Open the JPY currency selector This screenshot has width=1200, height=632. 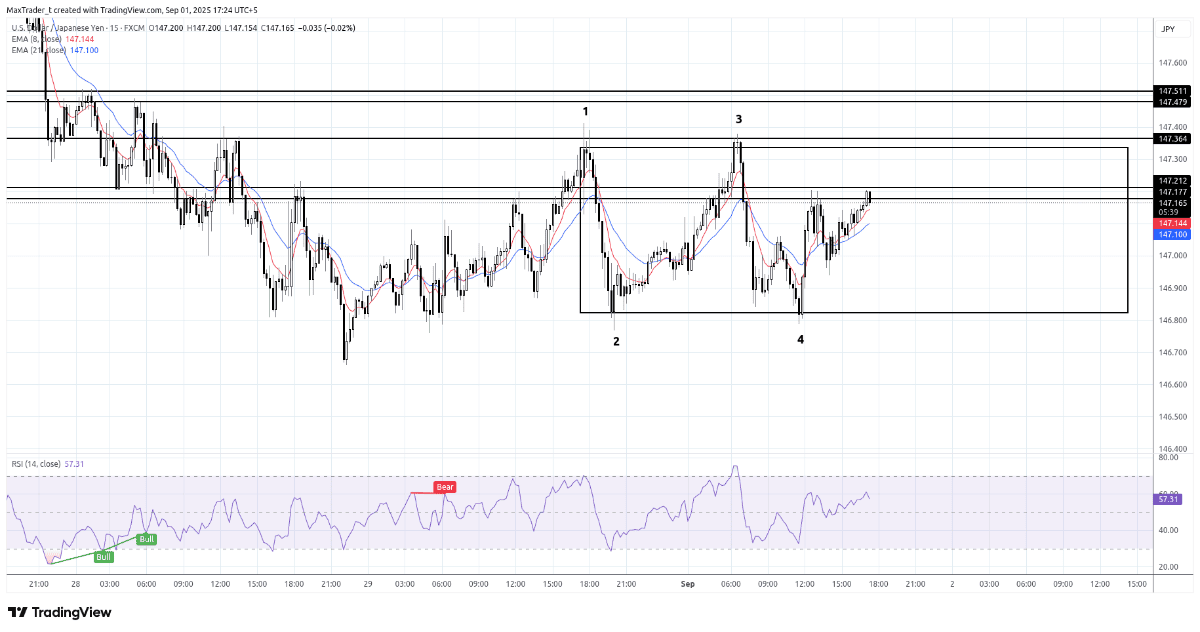[1167, 30]
